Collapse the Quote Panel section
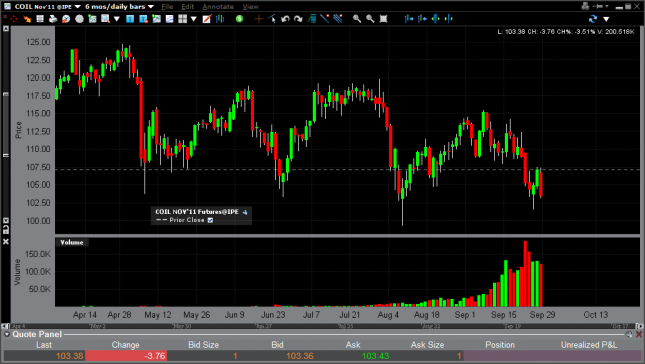Screen dimensions: 645x364 7,334
